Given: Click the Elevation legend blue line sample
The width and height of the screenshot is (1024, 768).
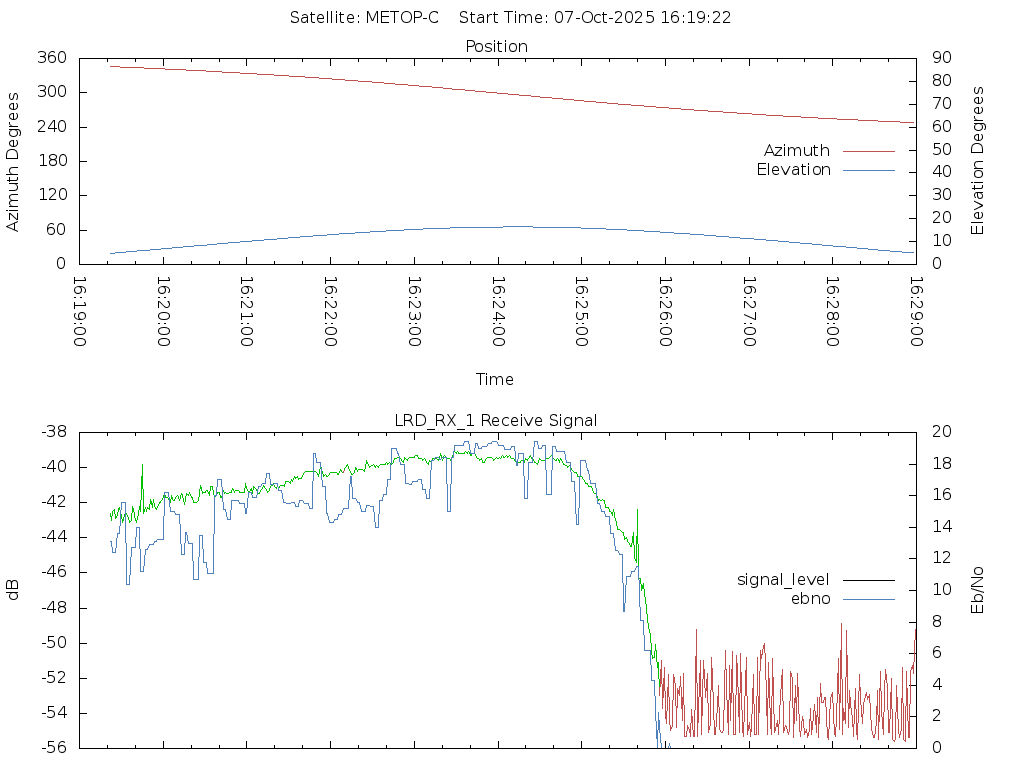Looking at the screenshot, I should [868, 170].
